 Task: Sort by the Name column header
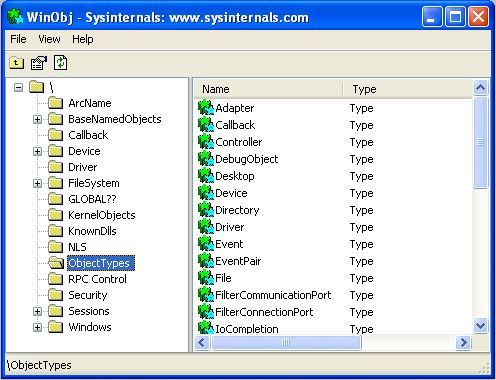pos(268,89)
